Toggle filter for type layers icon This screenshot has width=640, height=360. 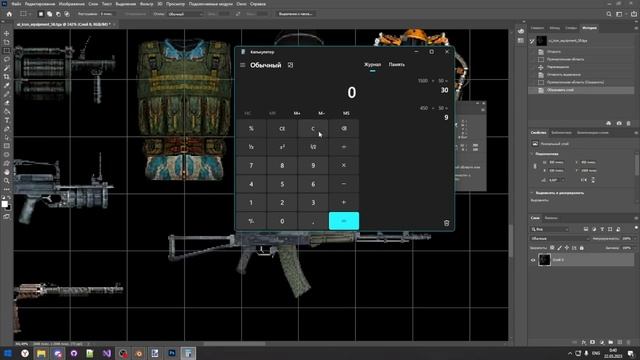pos(602,229)
